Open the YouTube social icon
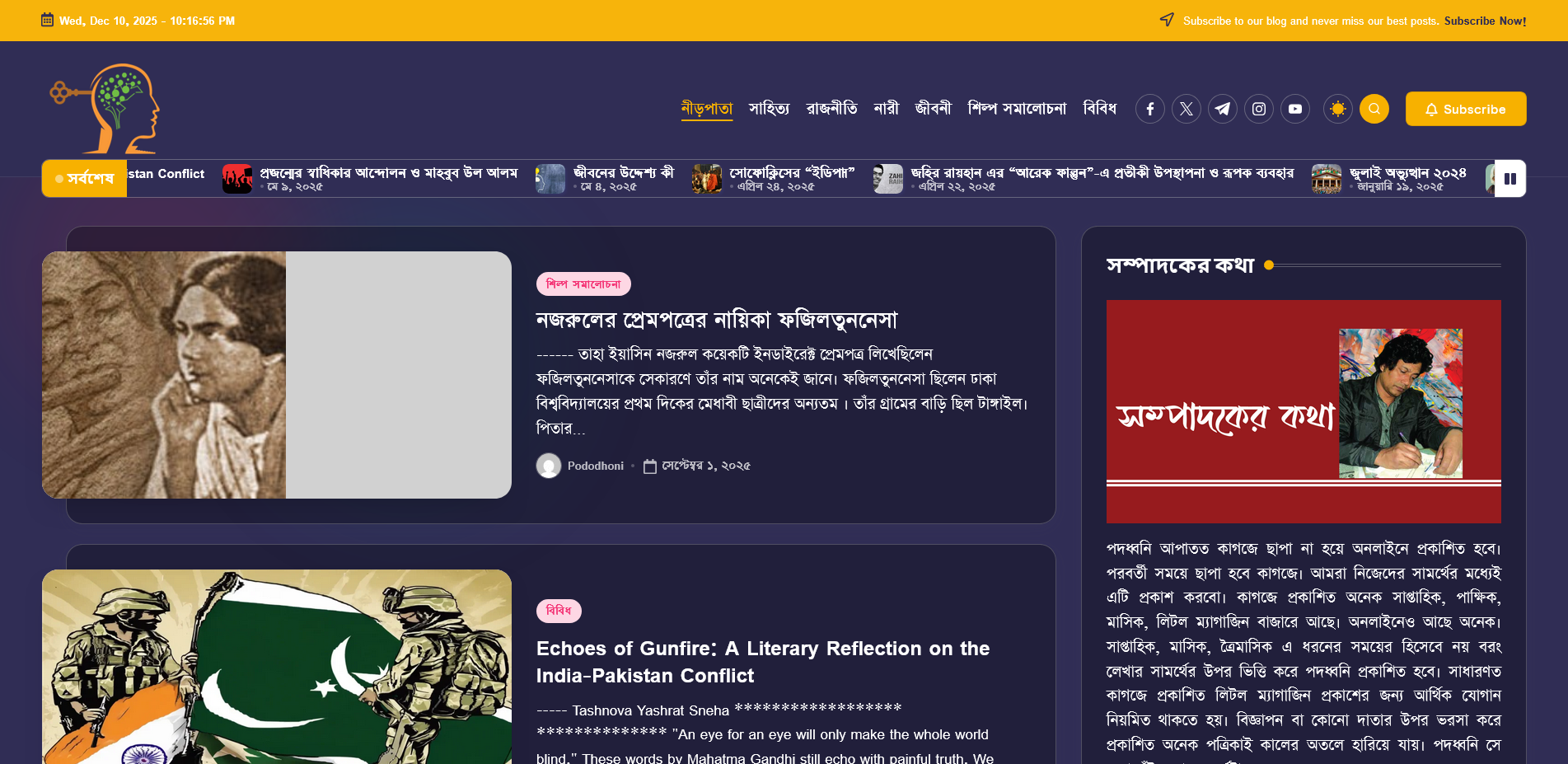1568x764 pixels. pyautogui.click(x=1295, y=109)
